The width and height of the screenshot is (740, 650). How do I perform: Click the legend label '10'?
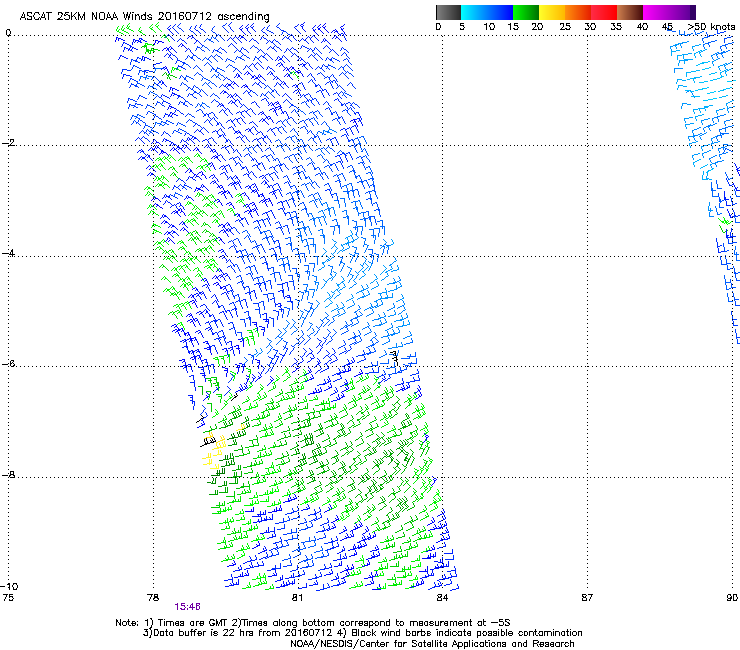click(489, 27)
